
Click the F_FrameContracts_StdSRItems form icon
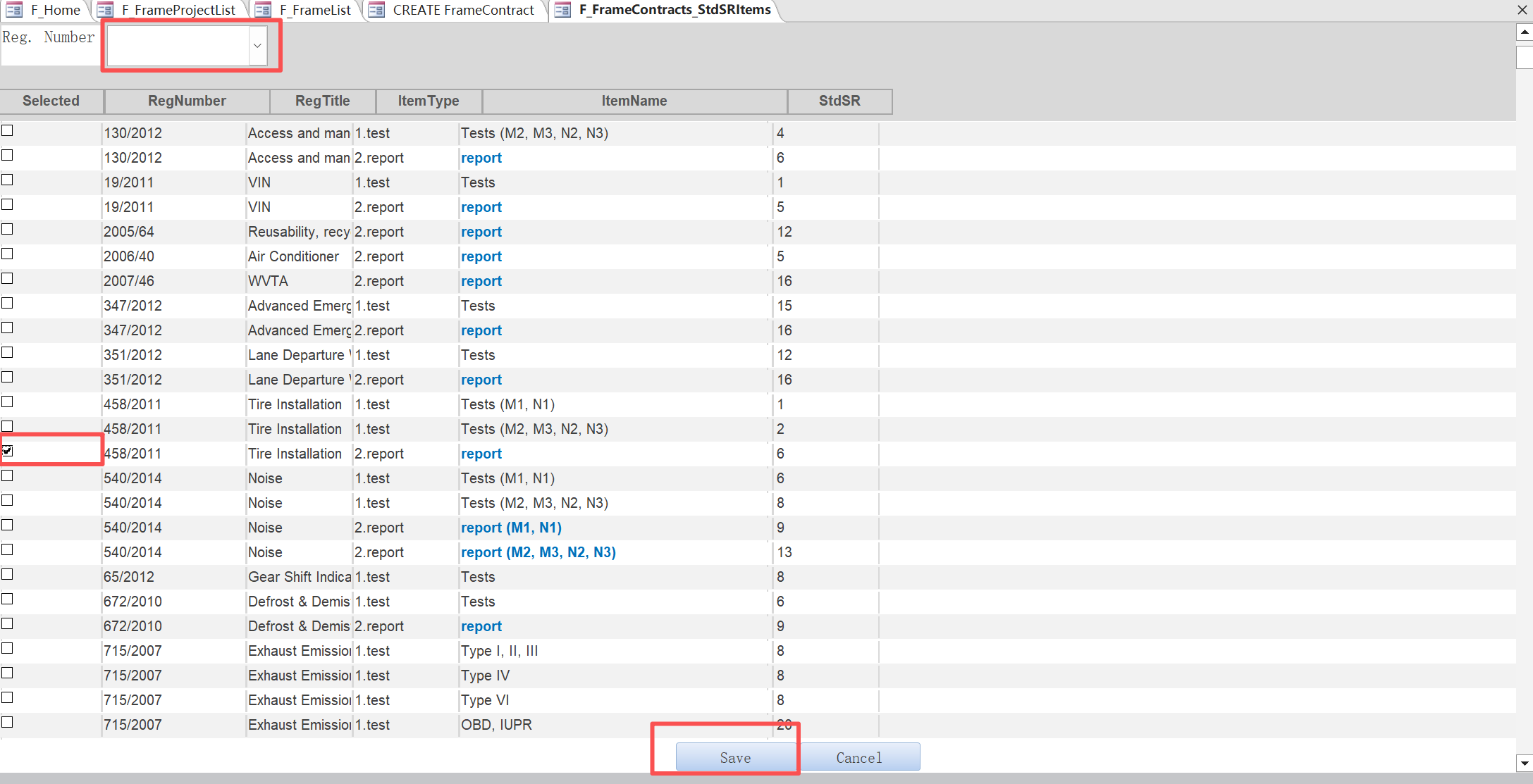[x=562, y=10]
